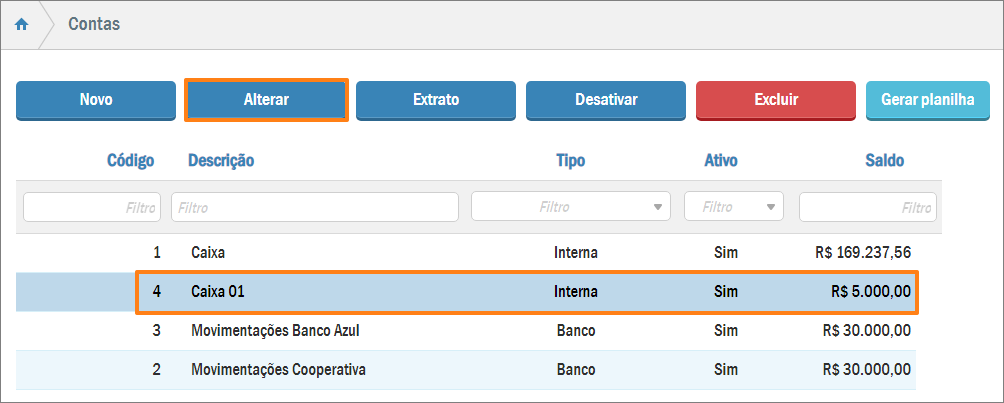Click the home icon in breadcrumb

click(21, 24)
